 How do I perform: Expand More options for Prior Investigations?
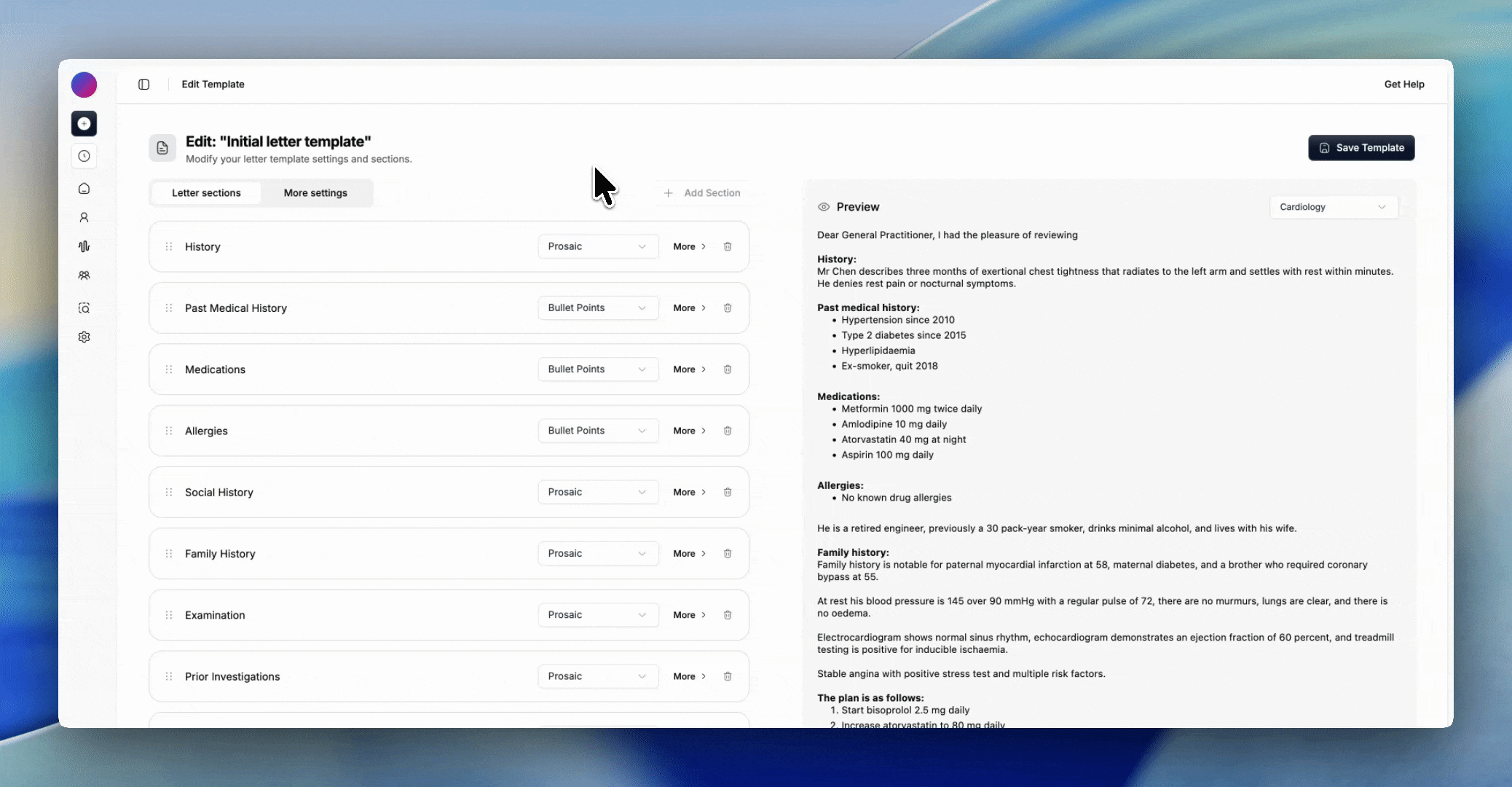point(689,676)
